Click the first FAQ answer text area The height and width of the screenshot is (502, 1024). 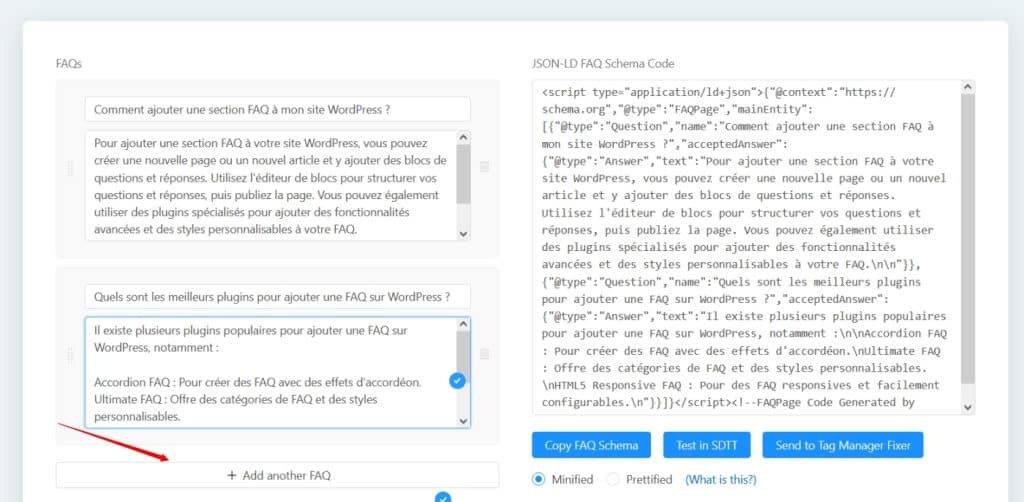(278, 186)
